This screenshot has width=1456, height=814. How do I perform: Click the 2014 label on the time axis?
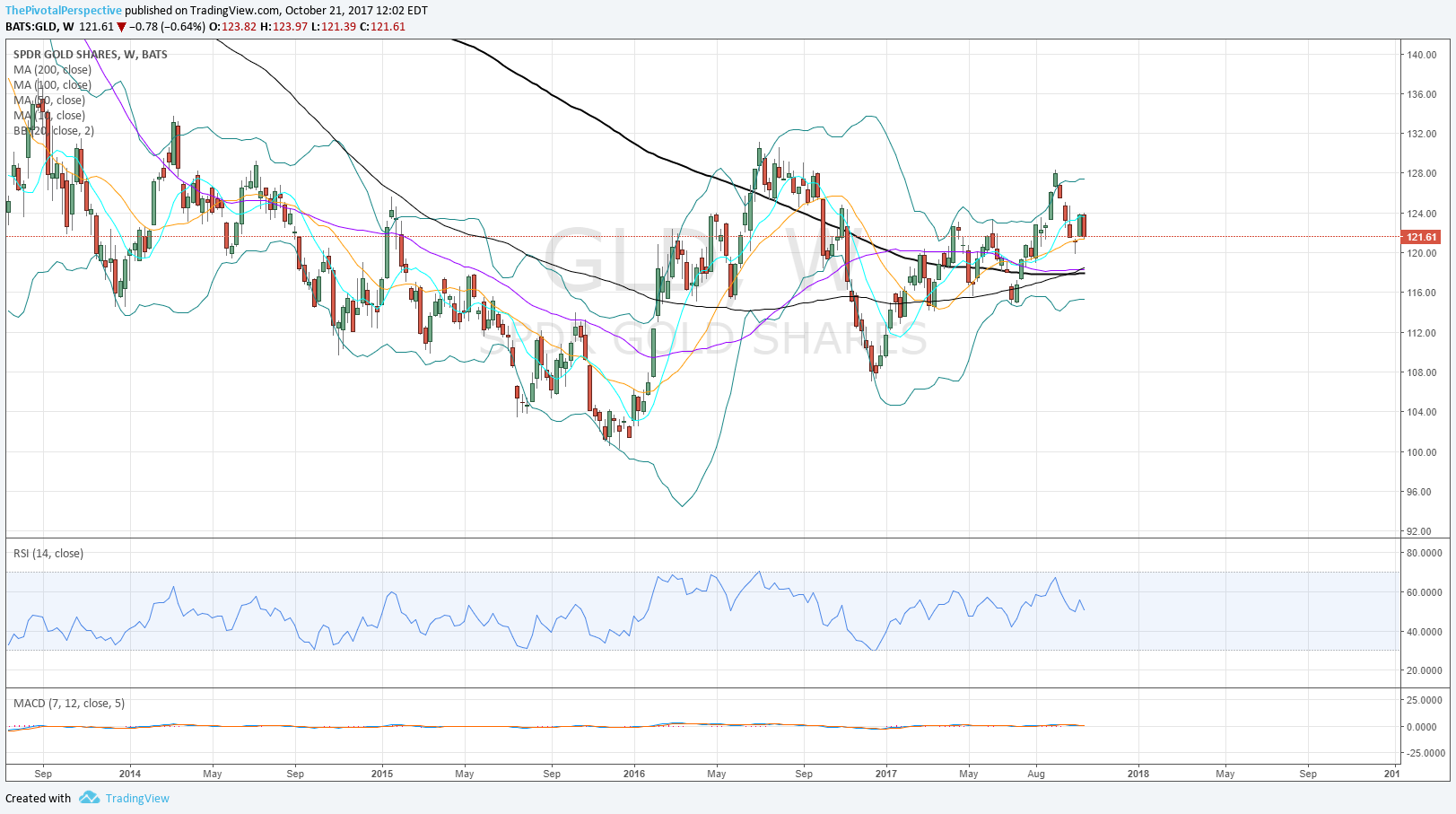click(130, 773)
